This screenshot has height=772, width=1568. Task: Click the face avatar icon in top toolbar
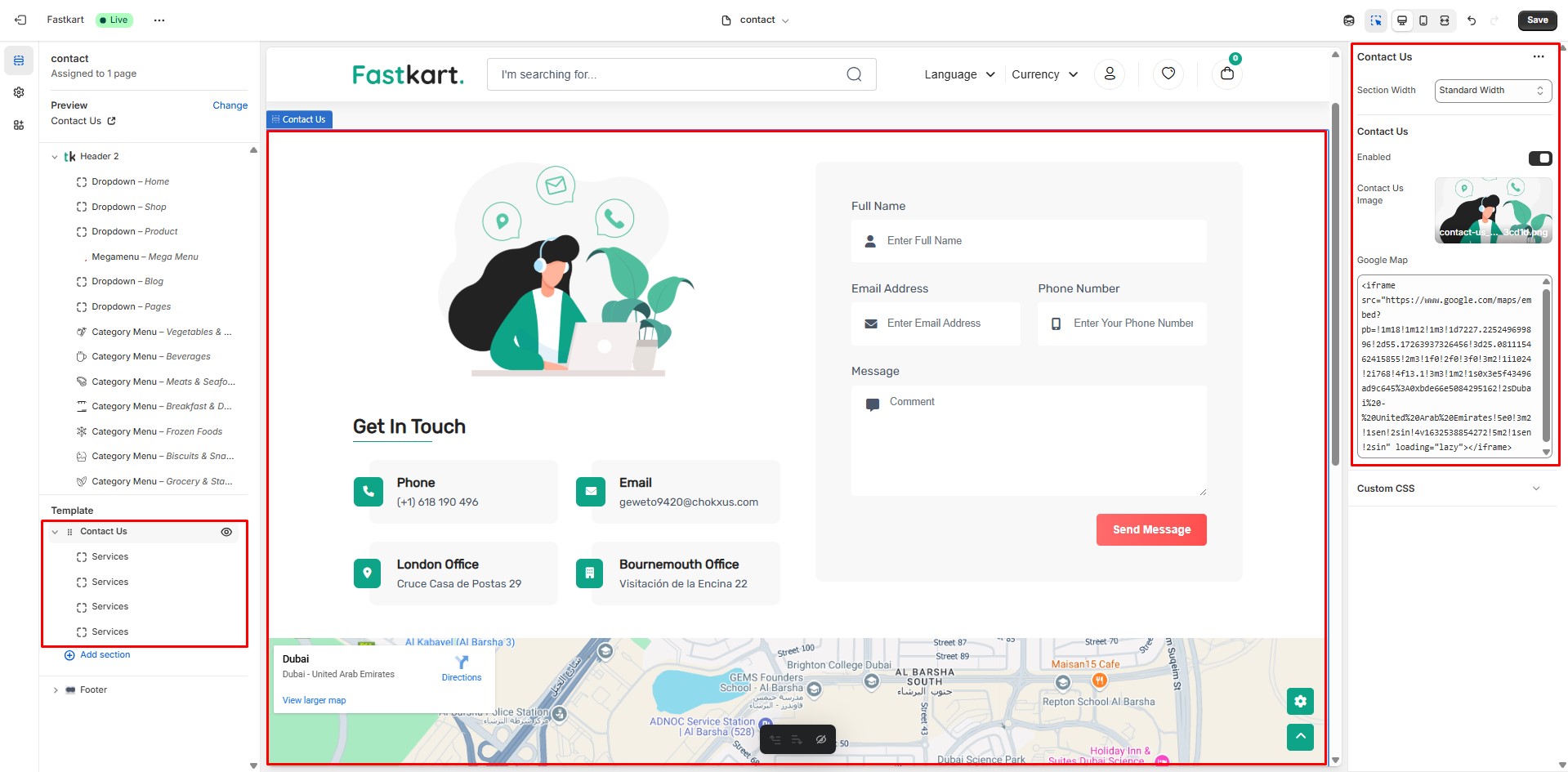[1349, 20]
